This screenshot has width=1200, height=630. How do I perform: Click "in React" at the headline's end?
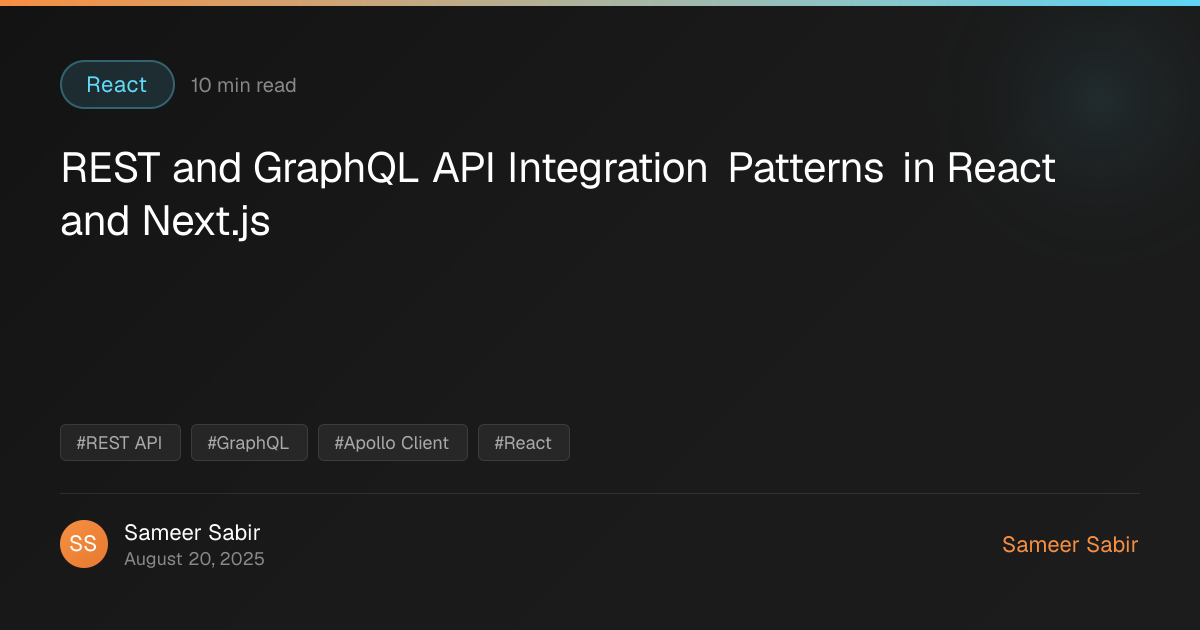click(979, 169)
